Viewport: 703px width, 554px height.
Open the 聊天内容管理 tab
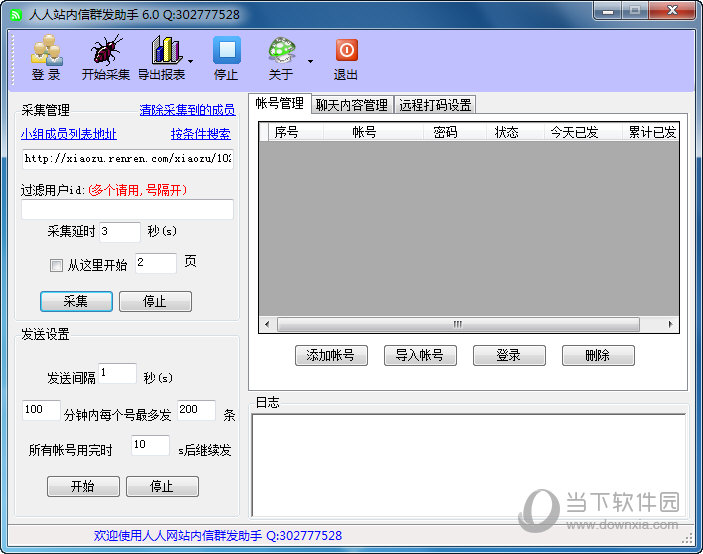coord(352,105)
